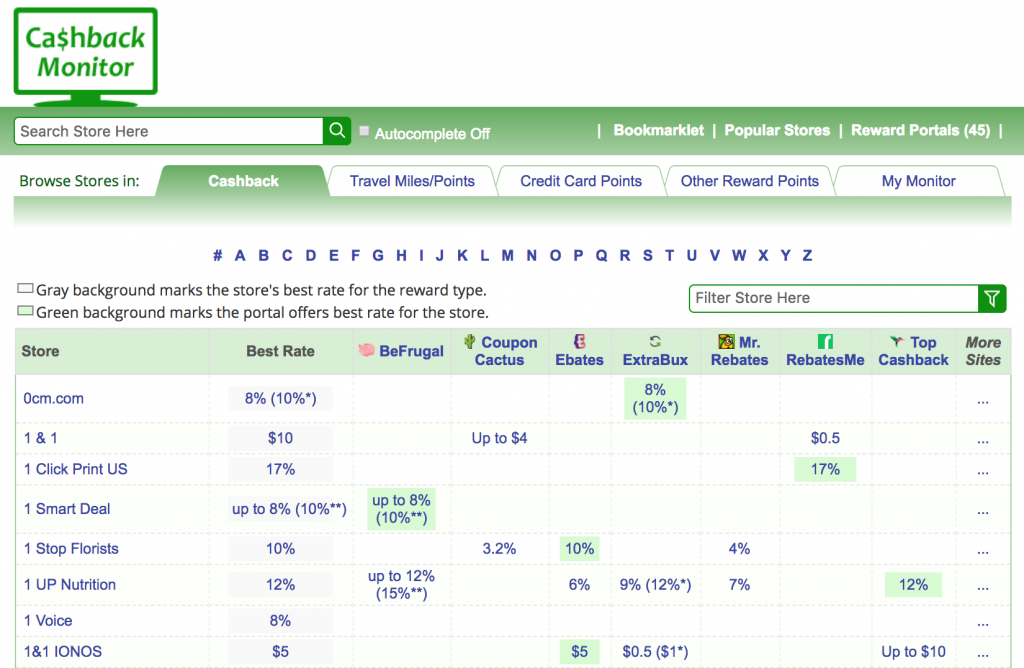
Task: Open the 1 Voice store link
Action: click(x=48, y=620)
